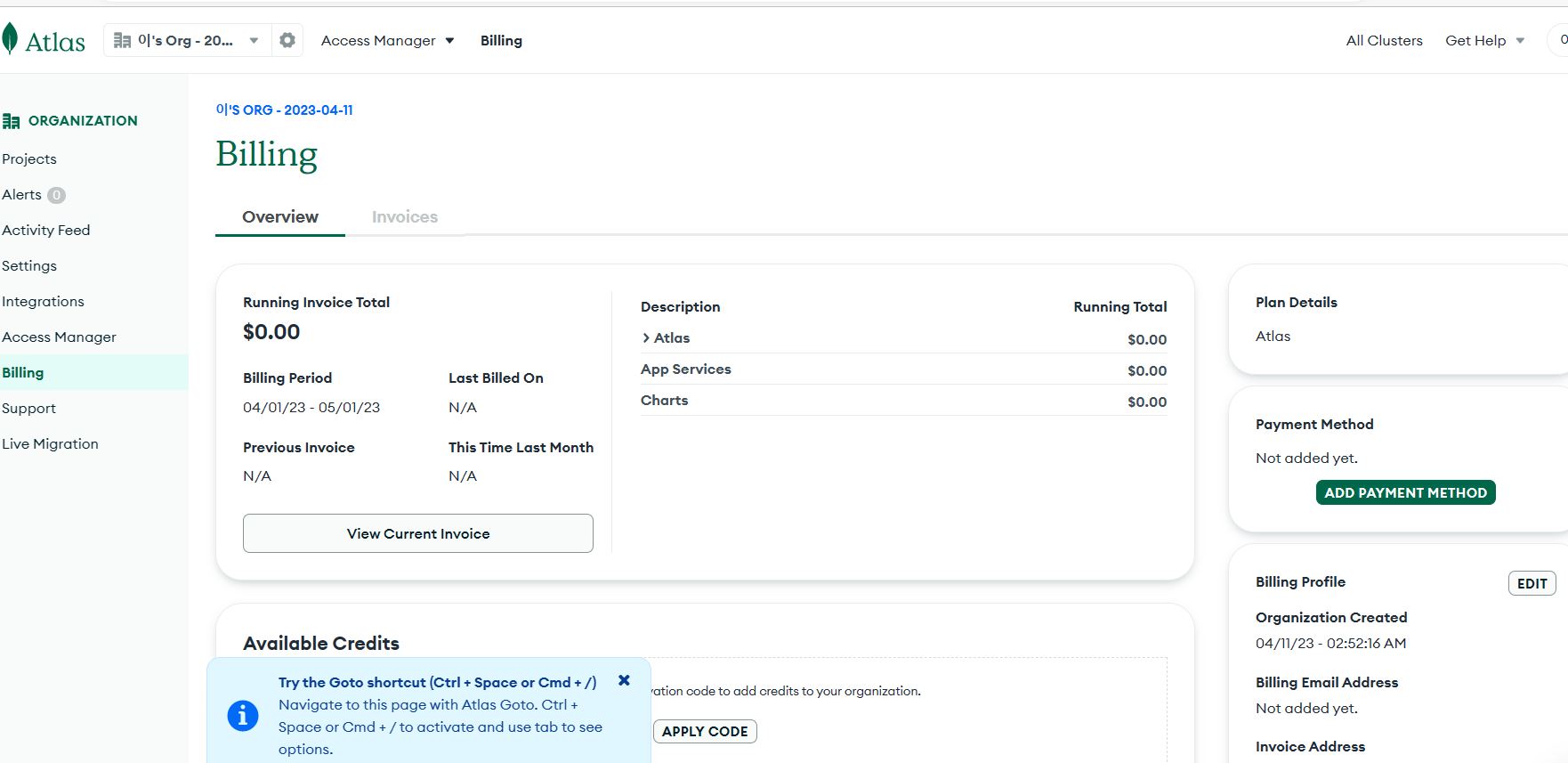Click the Apply Code button
Image resolution: width=1568 pixels, height=763 pixels.
(705, 732)
